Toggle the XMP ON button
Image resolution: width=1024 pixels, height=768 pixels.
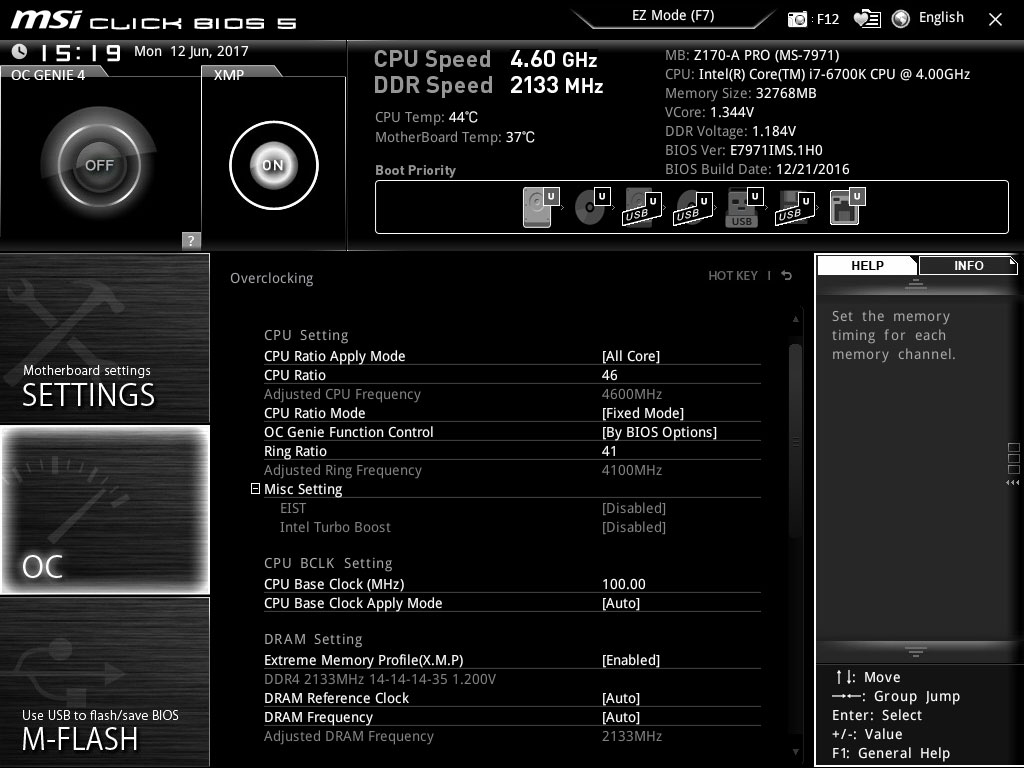pyautogui.click(x=274, y=165)
